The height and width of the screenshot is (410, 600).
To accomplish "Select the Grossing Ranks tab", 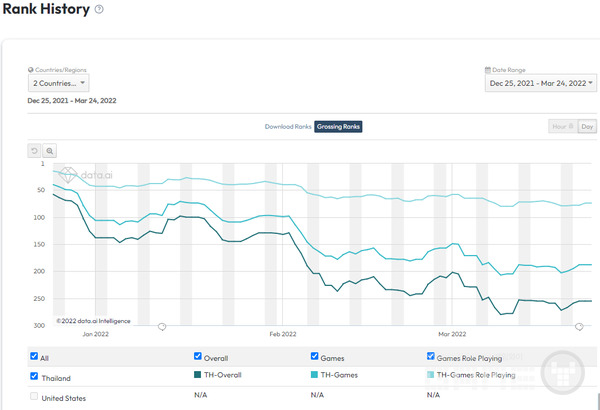I will click(338, 127).
